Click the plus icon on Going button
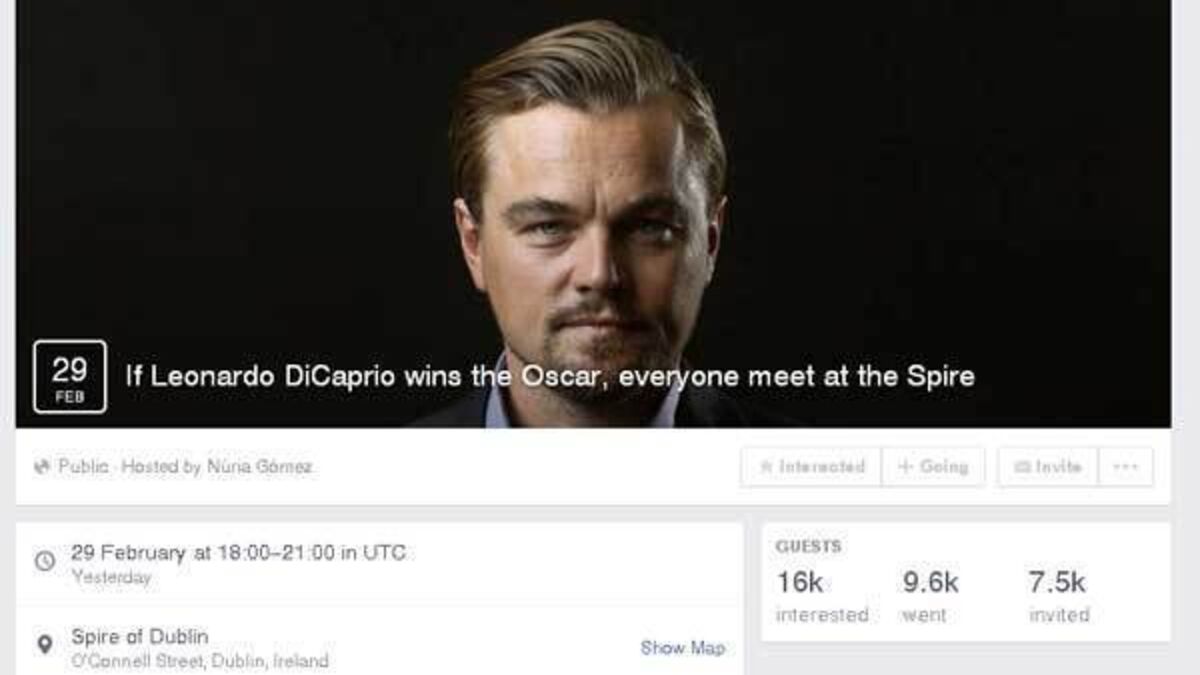This screenshot has width=1200, height=675. (x=906, y=467)
